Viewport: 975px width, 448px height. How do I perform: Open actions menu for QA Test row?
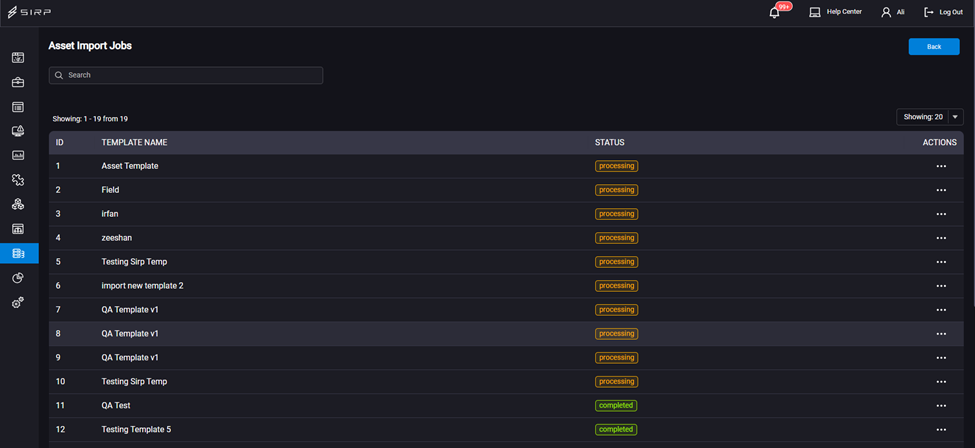[941, 406]
